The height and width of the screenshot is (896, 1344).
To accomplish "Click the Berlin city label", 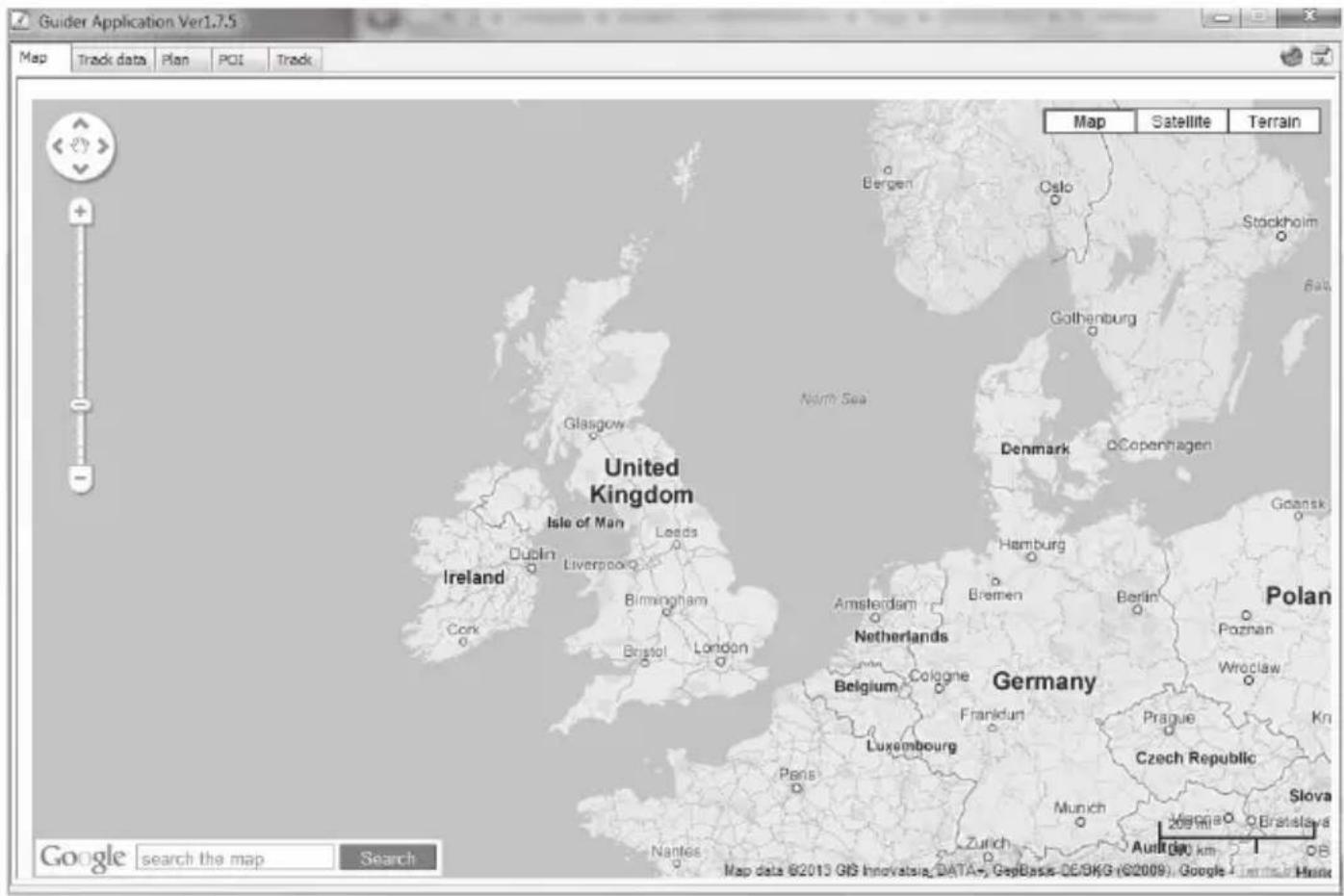I will 1137,598.
